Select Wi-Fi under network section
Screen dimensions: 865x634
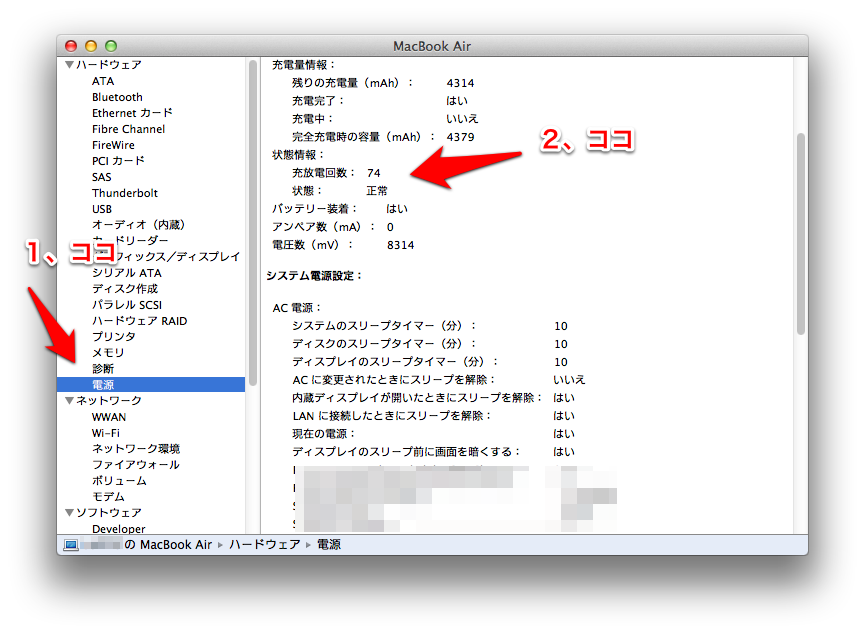coord(106,433)
